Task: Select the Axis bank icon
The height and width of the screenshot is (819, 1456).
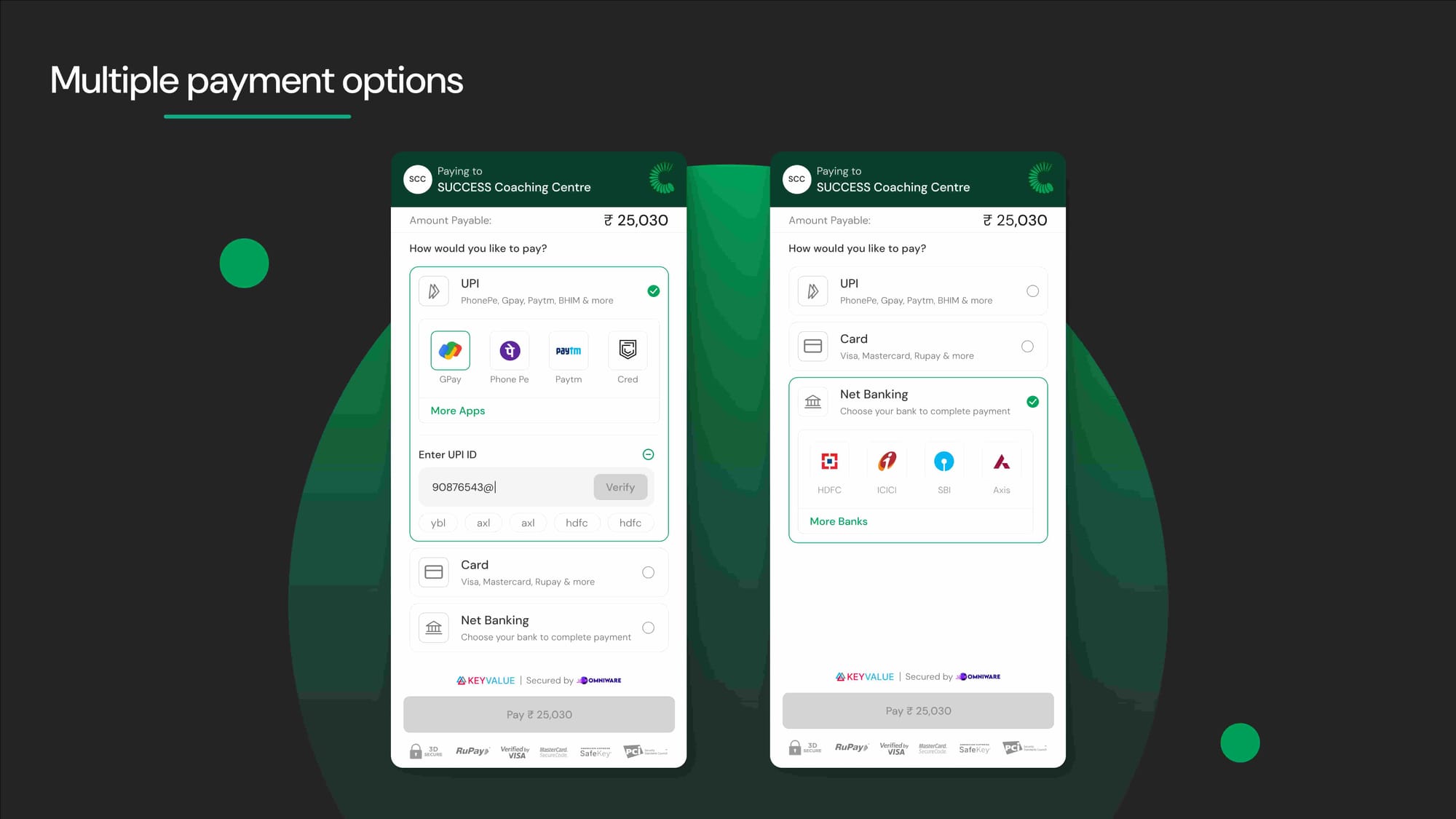Action: [x=1001, y=461]
